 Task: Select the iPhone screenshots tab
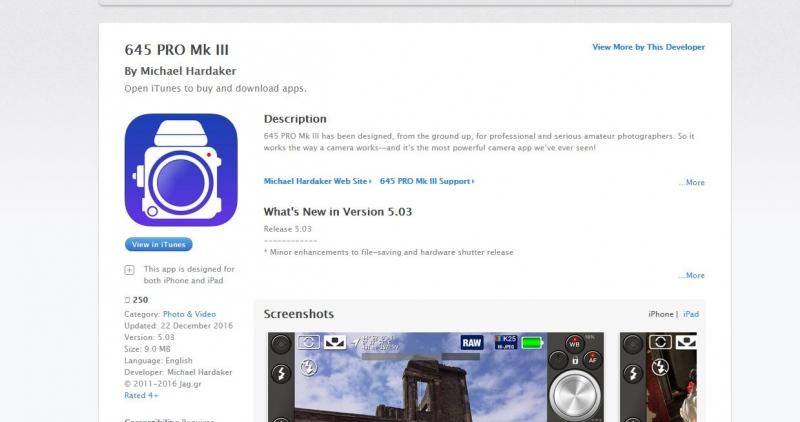tap(661, 314)
